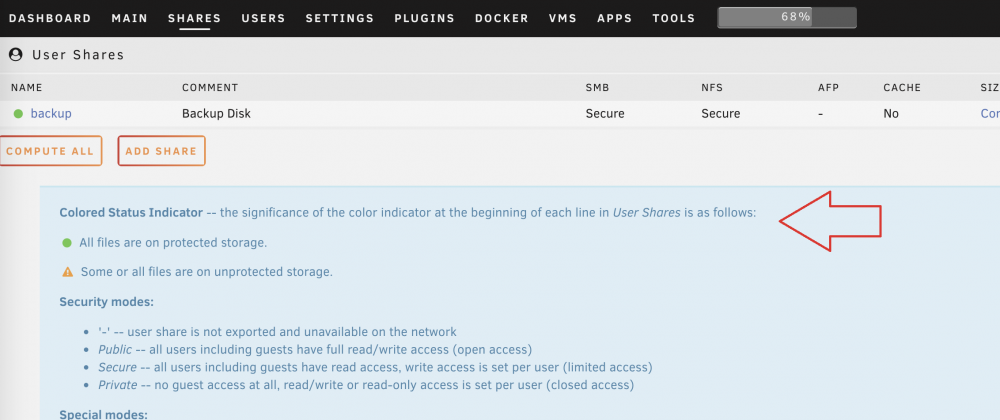This screenshot has height=420, width=1000.
Task: Click the orange unprotected storage warning triangle
Action: pyautogui.click(x=68, y=272)
